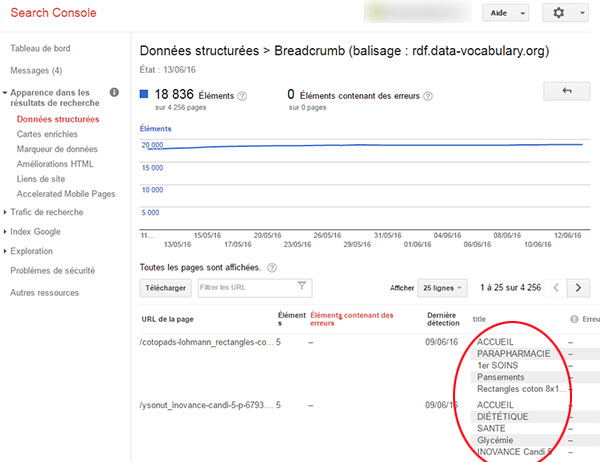Click help icon beside Éléments contenant des erreurs

coord(428,96)
